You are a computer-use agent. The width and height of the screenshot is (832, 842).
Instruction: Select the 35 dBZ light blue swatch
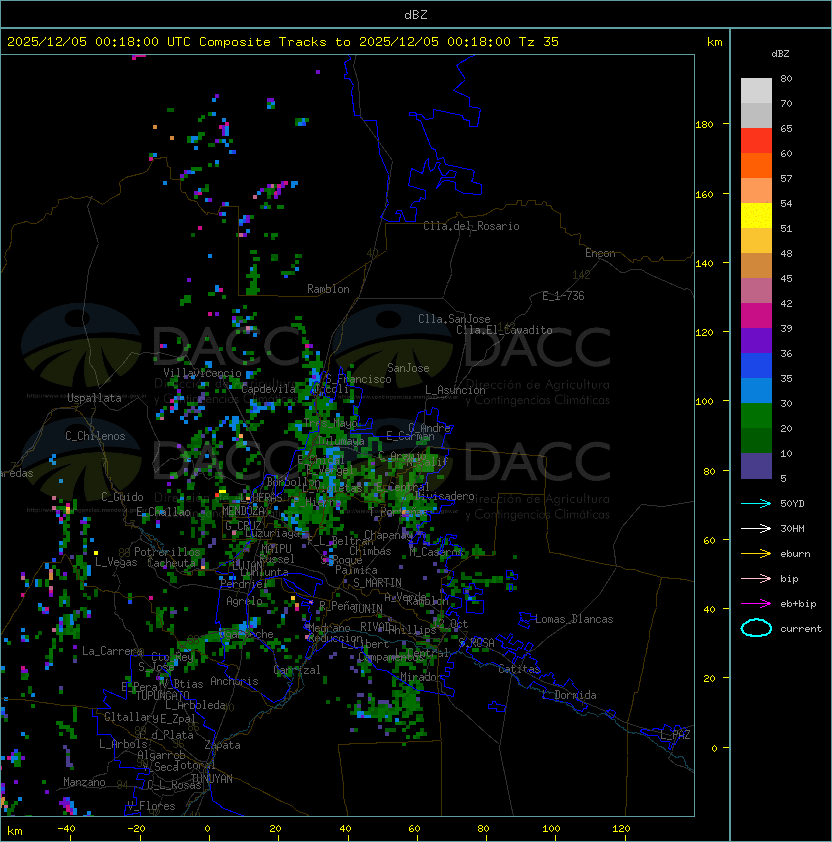[756, 390]
